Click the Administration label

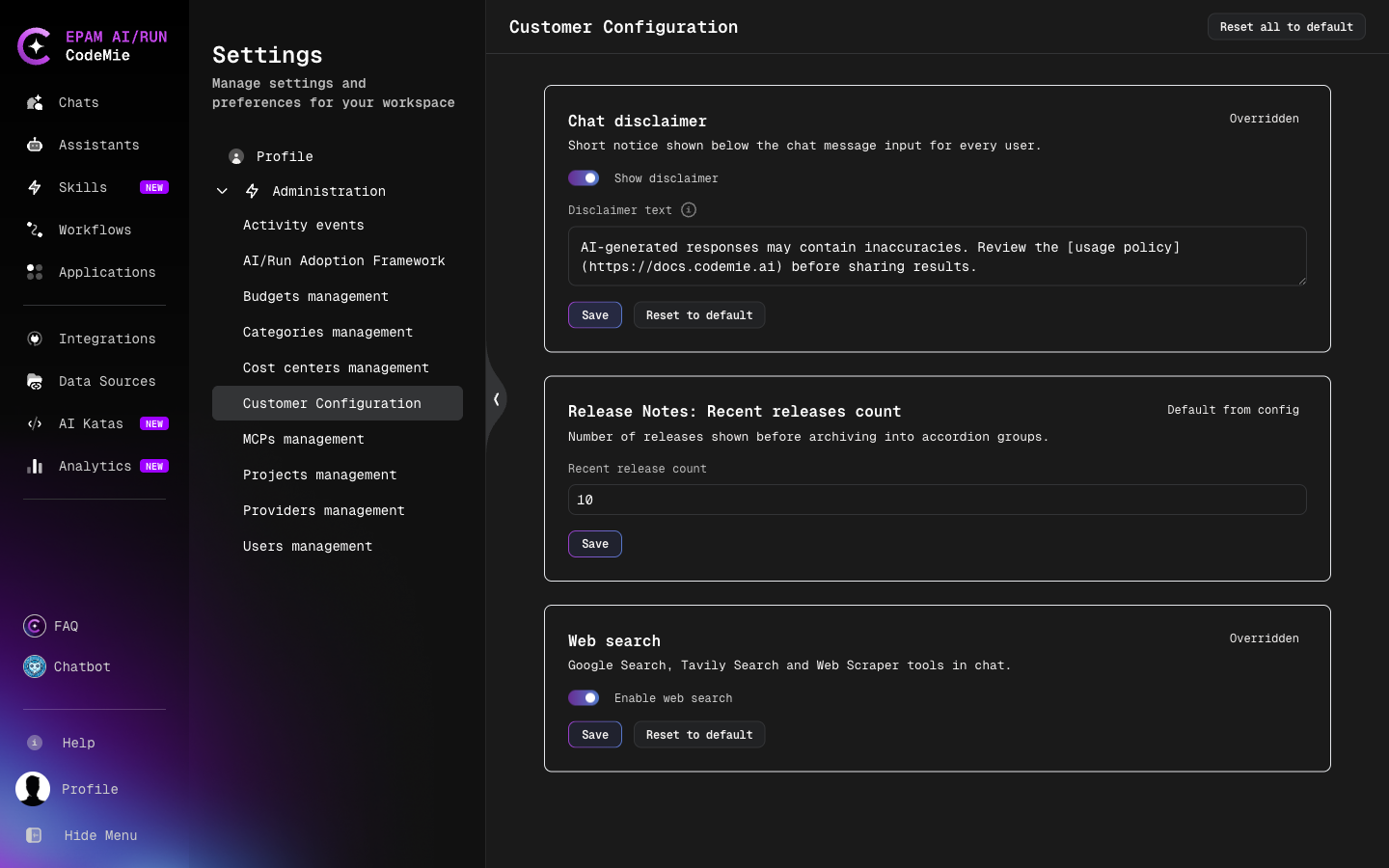(x=329, y=191)
